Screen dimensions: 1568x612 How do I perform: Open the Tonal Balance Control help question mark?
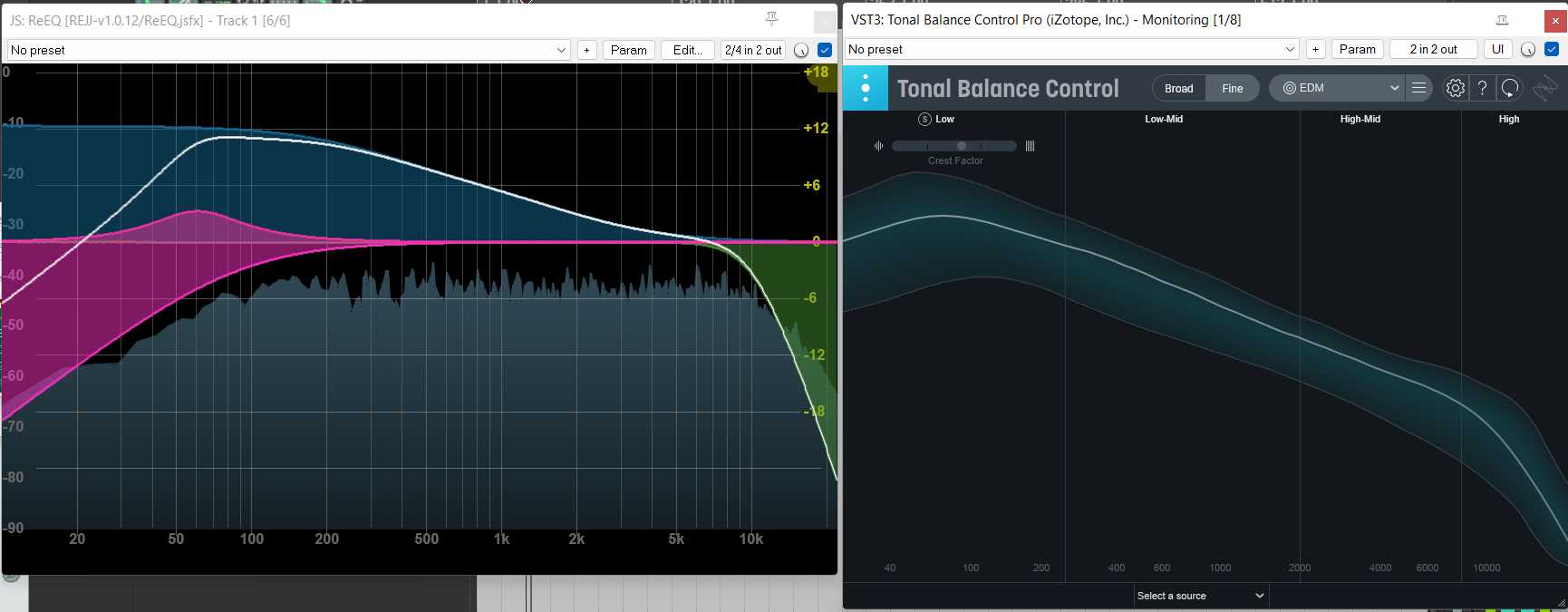[1483, 88]
